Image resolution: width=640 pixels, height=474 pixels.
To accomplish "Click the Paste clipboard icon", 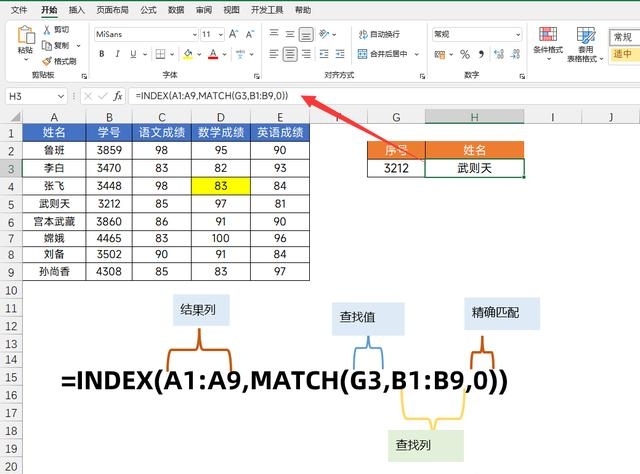I will [x=26, y=35].
